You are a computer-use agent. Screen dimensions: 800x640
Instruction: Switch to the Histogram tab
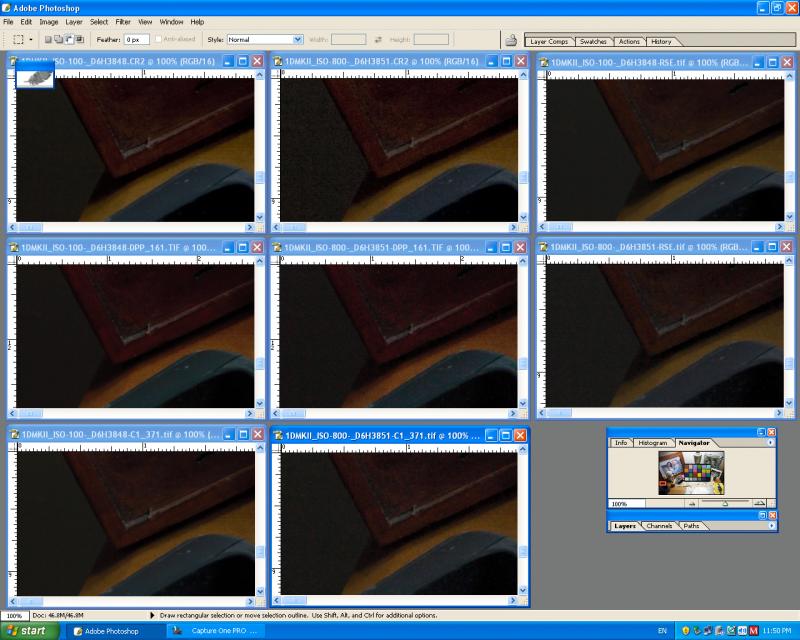[653, 442]
